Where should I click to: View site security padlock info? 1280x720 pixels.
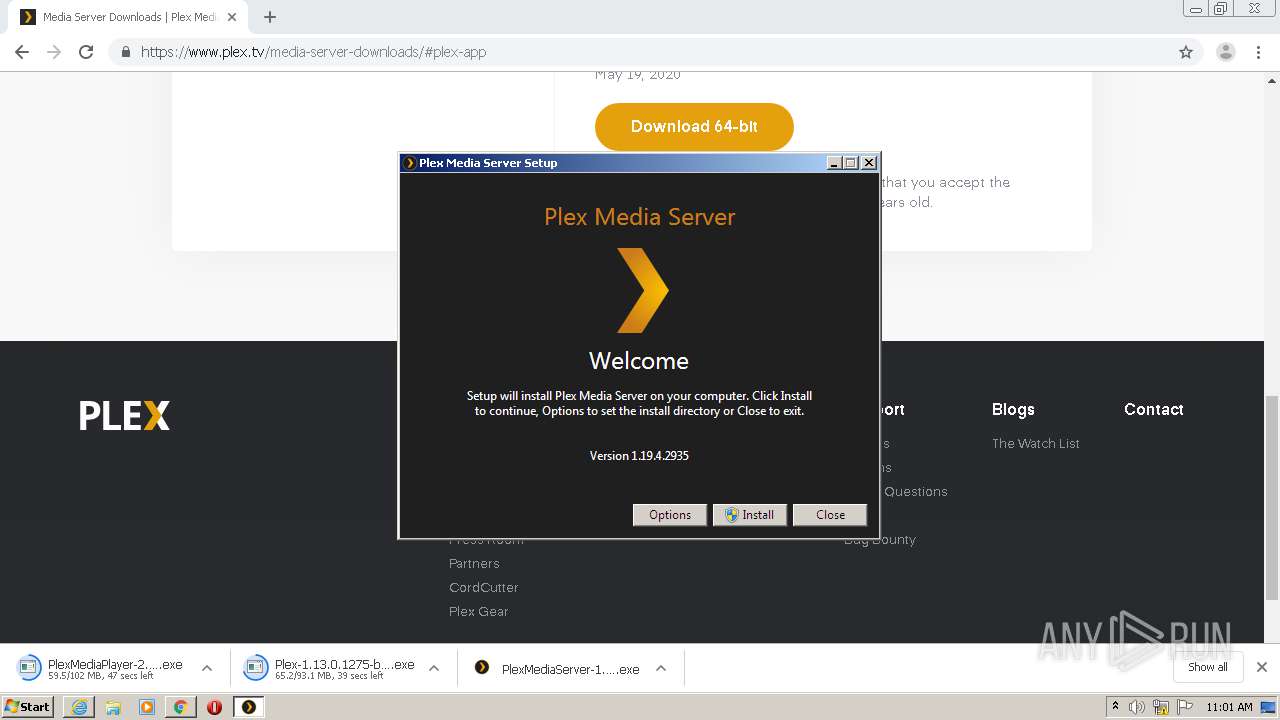click(x=125, y=52)
